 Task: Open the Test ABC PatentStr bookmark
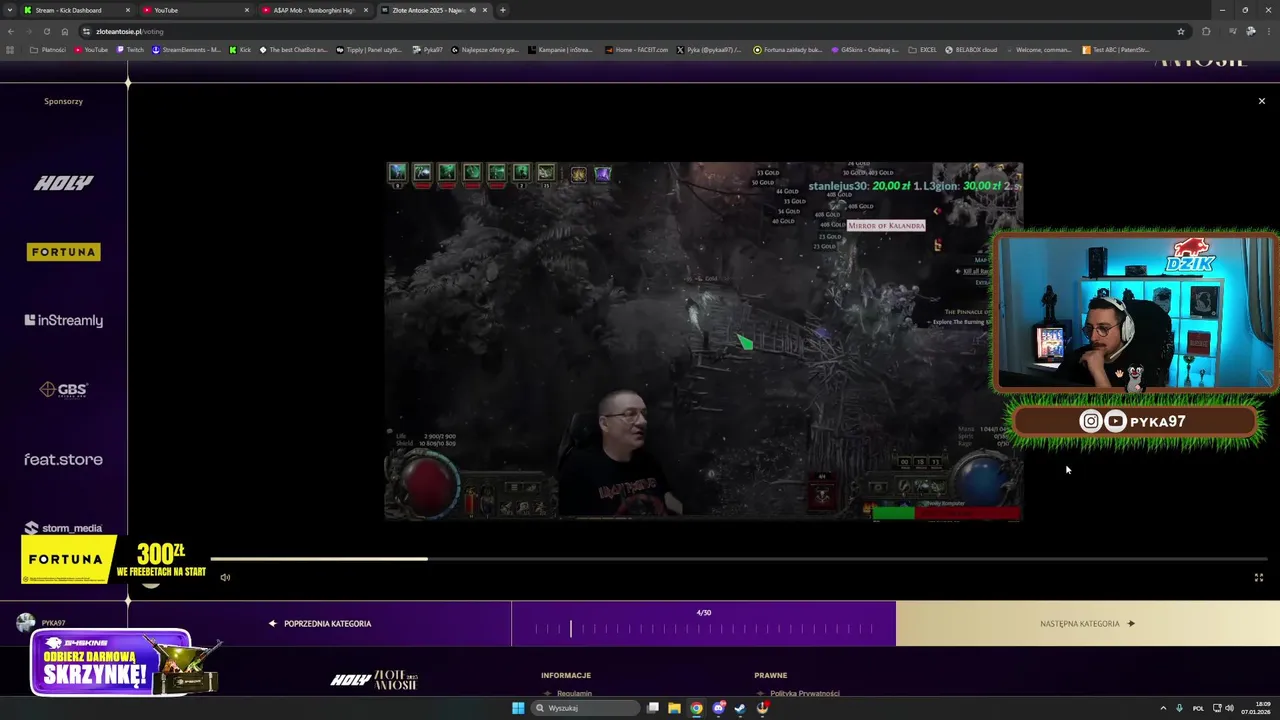pyautogui.click(x=1116, y=49)
